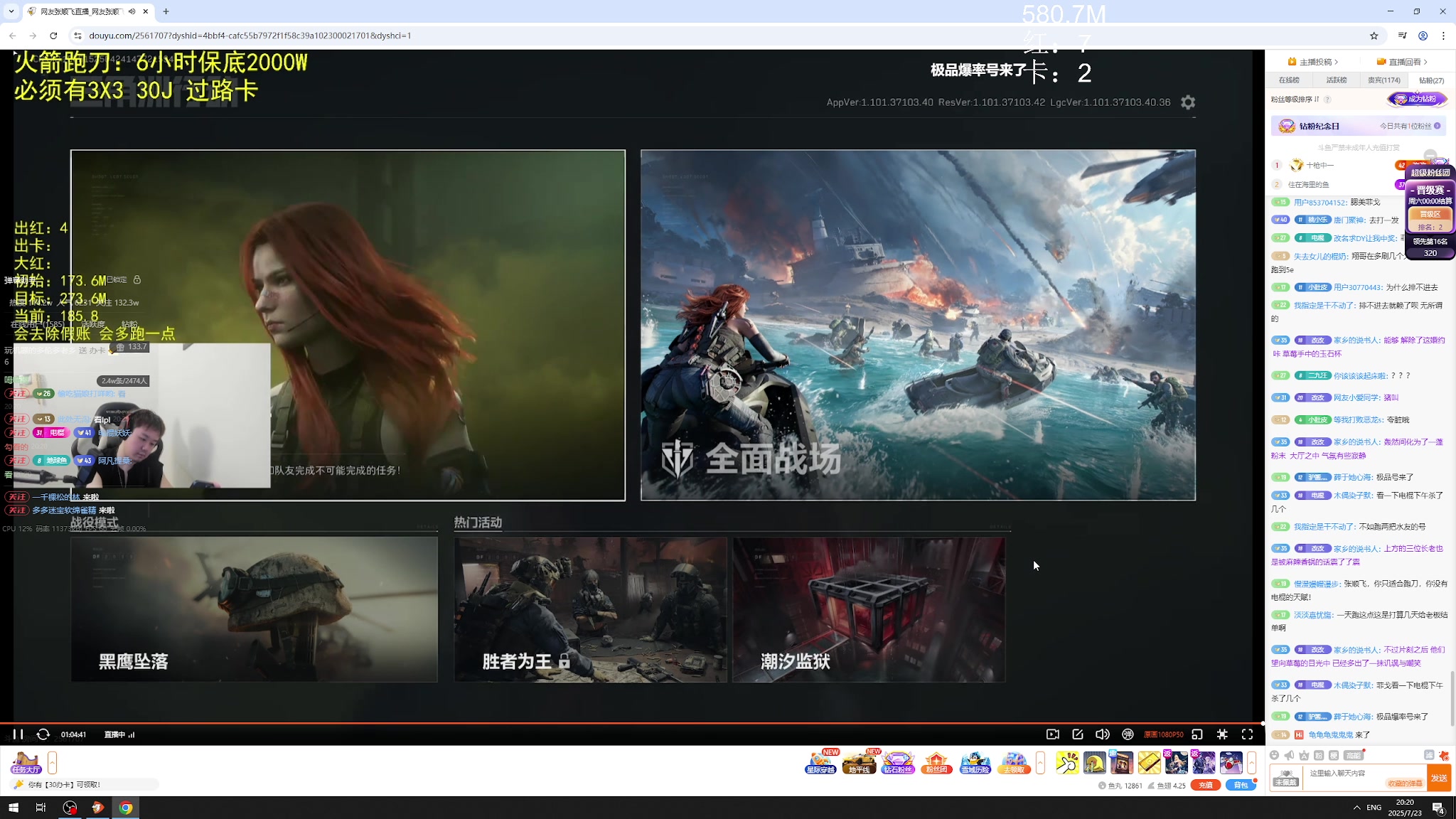
Task: Open chat text color/style A icon
Action: (x=1304, y=755)
